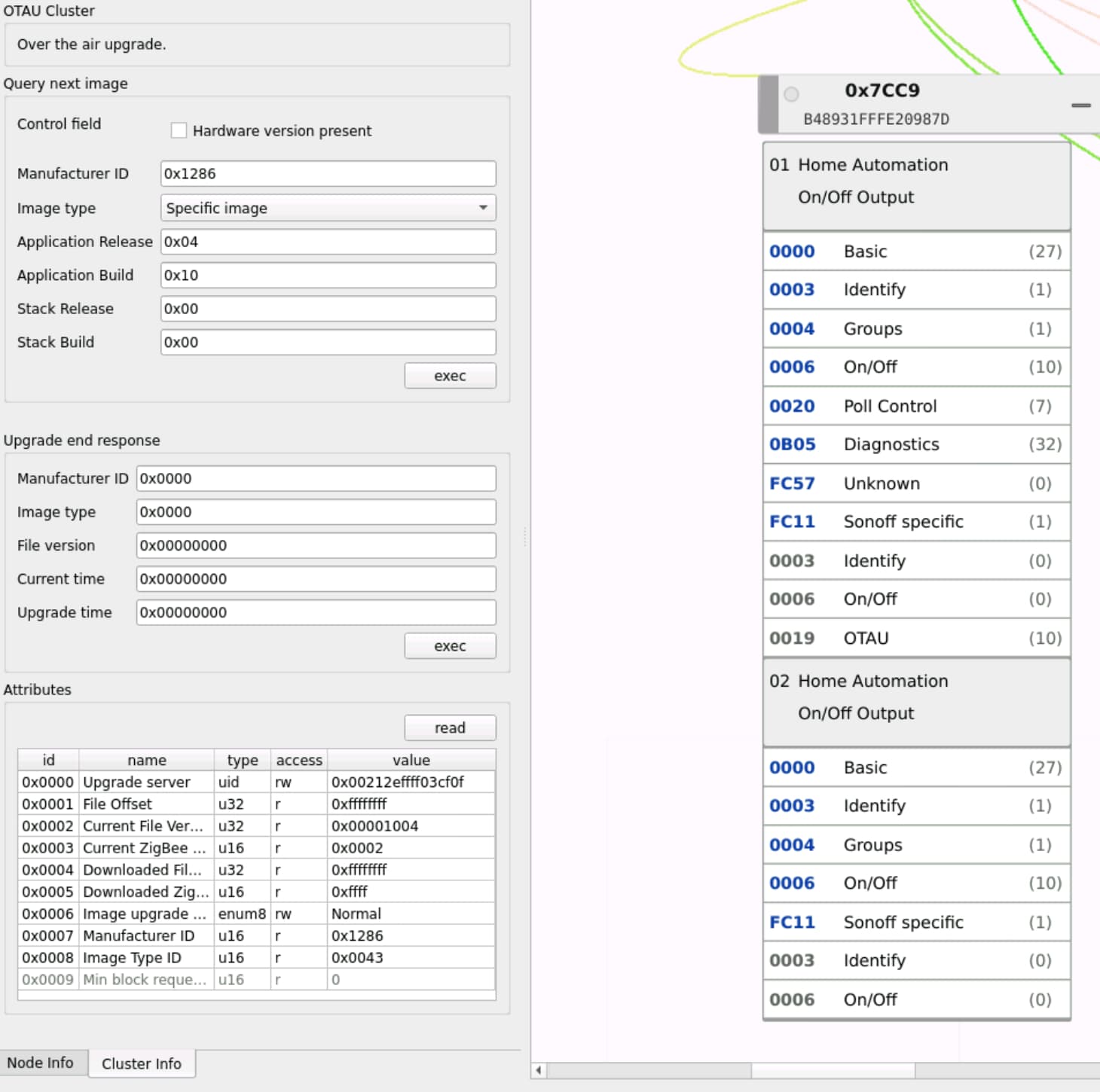Focus the Application Release input field
The image size is (1100, 1092).
tap(328, 242)
